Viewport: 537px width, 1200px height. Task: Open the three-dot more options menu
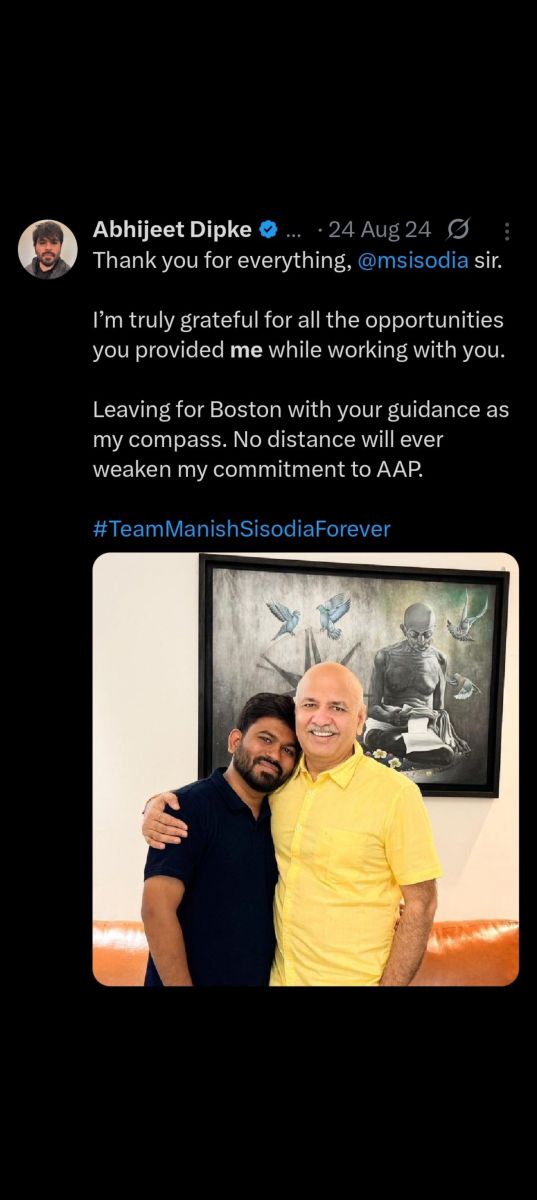pos(506,231)
